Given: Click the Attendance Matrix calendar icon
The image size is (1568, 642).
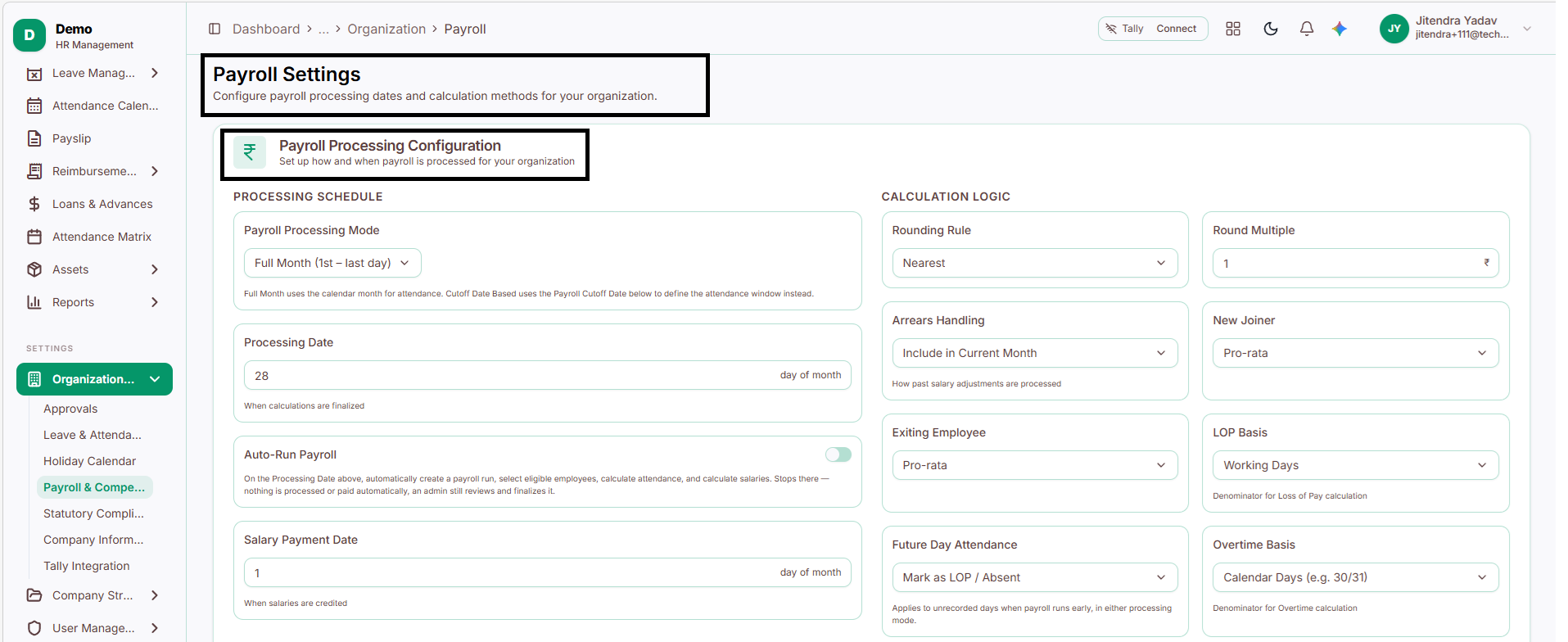Looking at the screenshot, I should pyautogui.click(x=34, y=237).
